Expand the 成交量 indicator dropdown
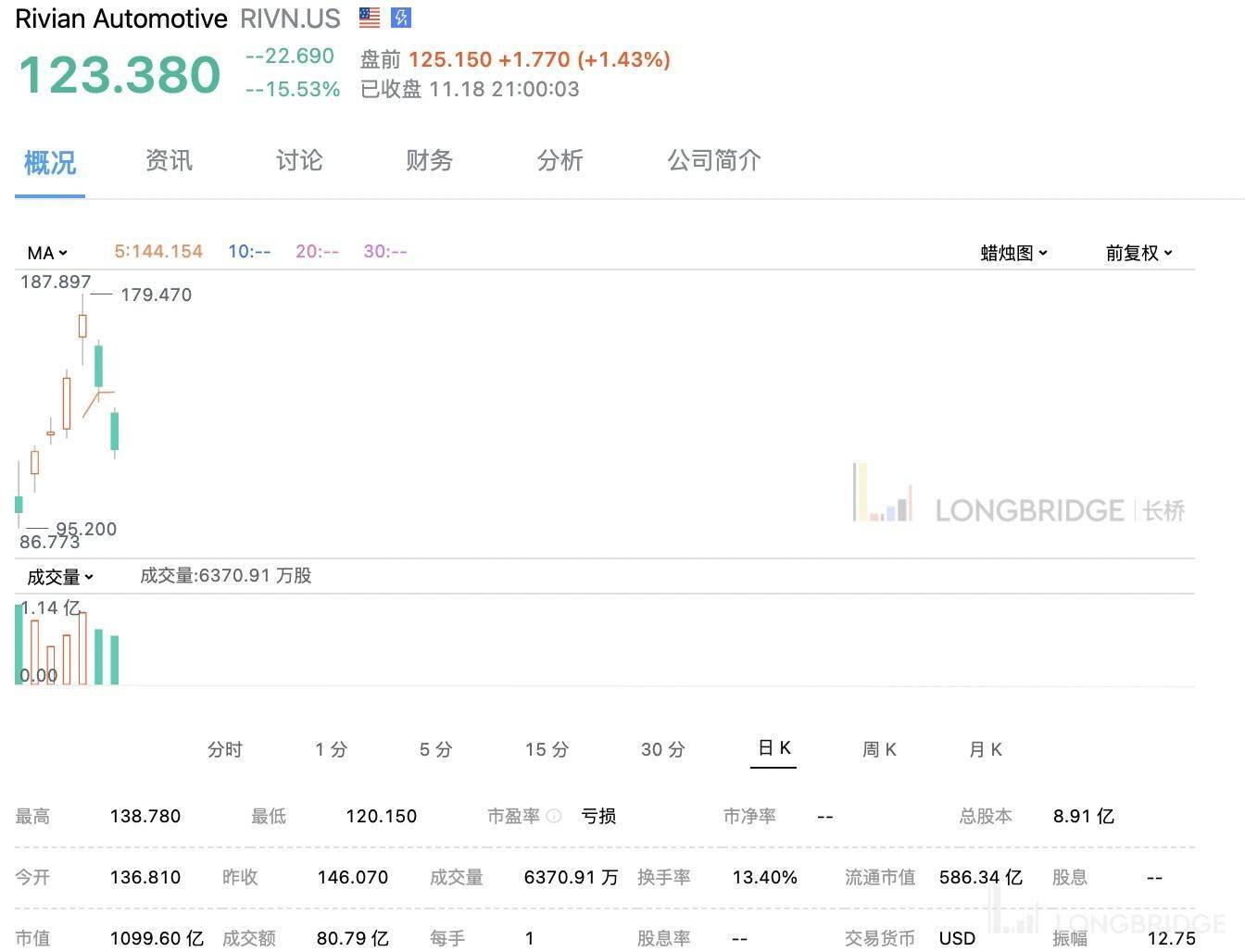Screen dimensions: 1245x952 [x=60, y=577]
